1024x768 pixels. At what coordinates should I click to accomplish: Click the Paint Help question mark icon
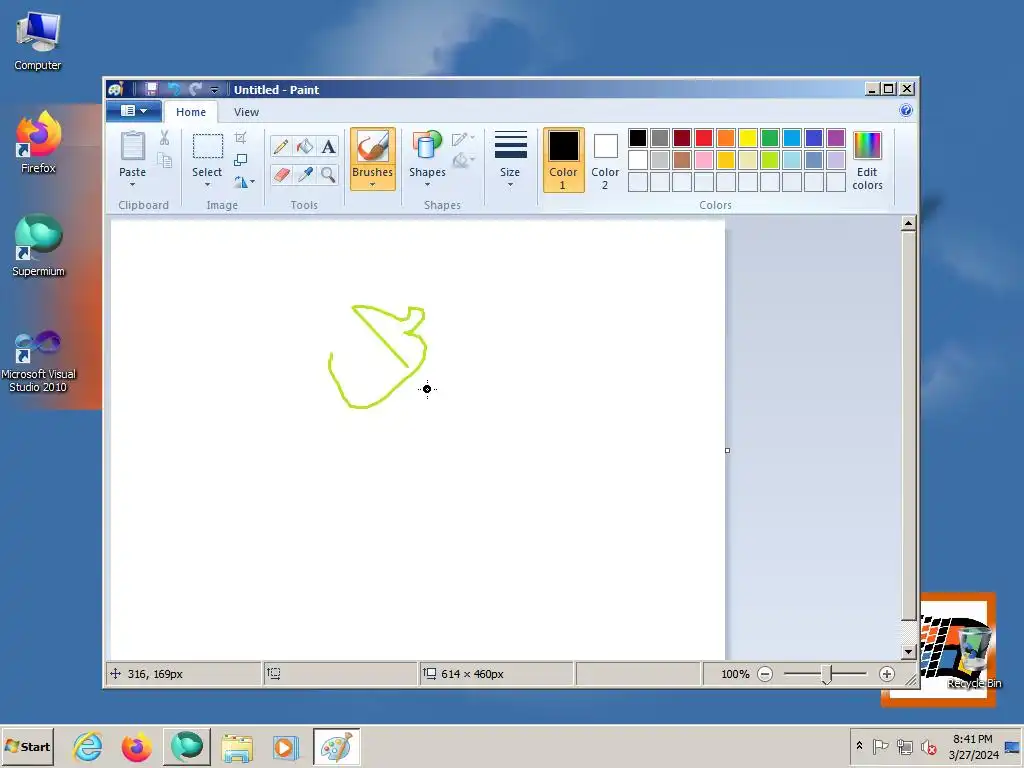pos(906,110)
